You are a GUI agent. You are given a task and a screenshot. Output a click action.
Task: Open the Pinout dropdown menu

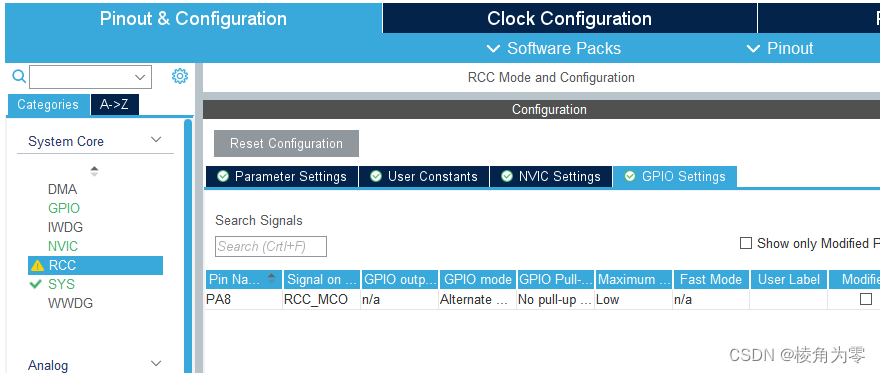pyautogui.click(x=780, y=48)
